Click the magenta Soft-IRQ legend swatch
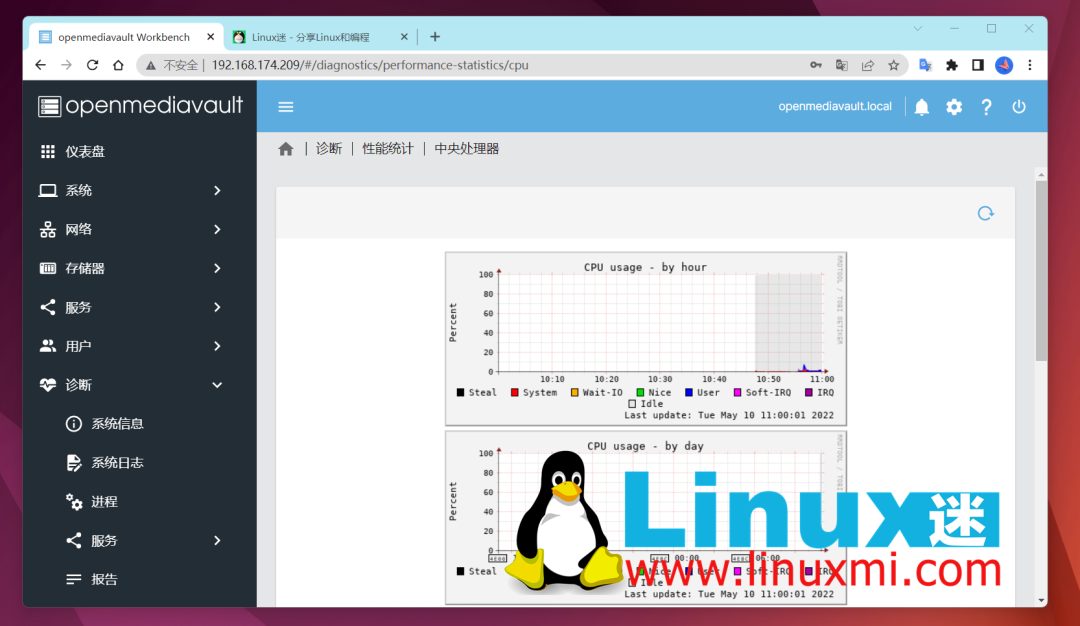 tap(738, 393)
